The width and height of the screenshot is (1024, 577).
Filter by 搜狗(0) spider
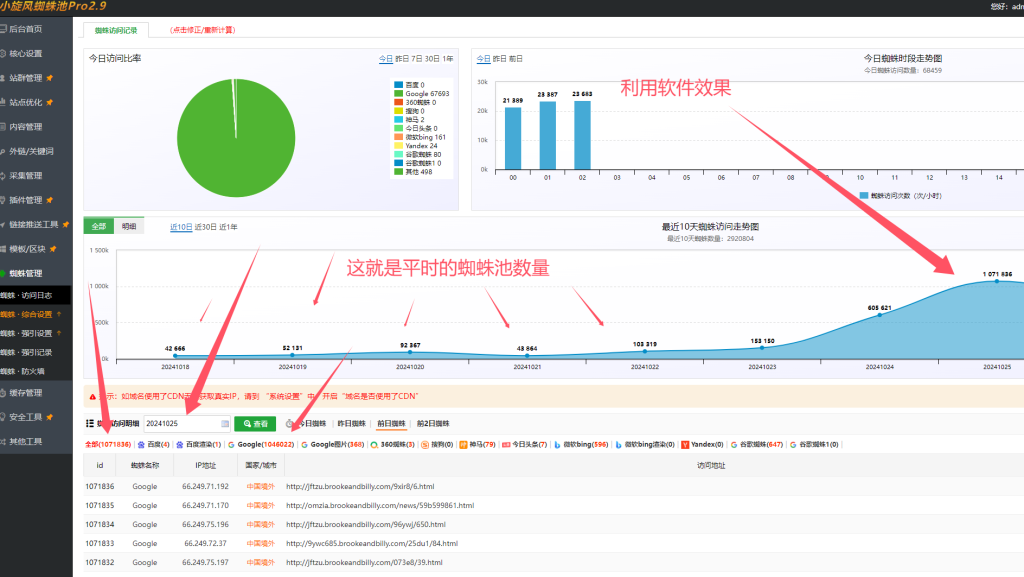pos(437,444)
